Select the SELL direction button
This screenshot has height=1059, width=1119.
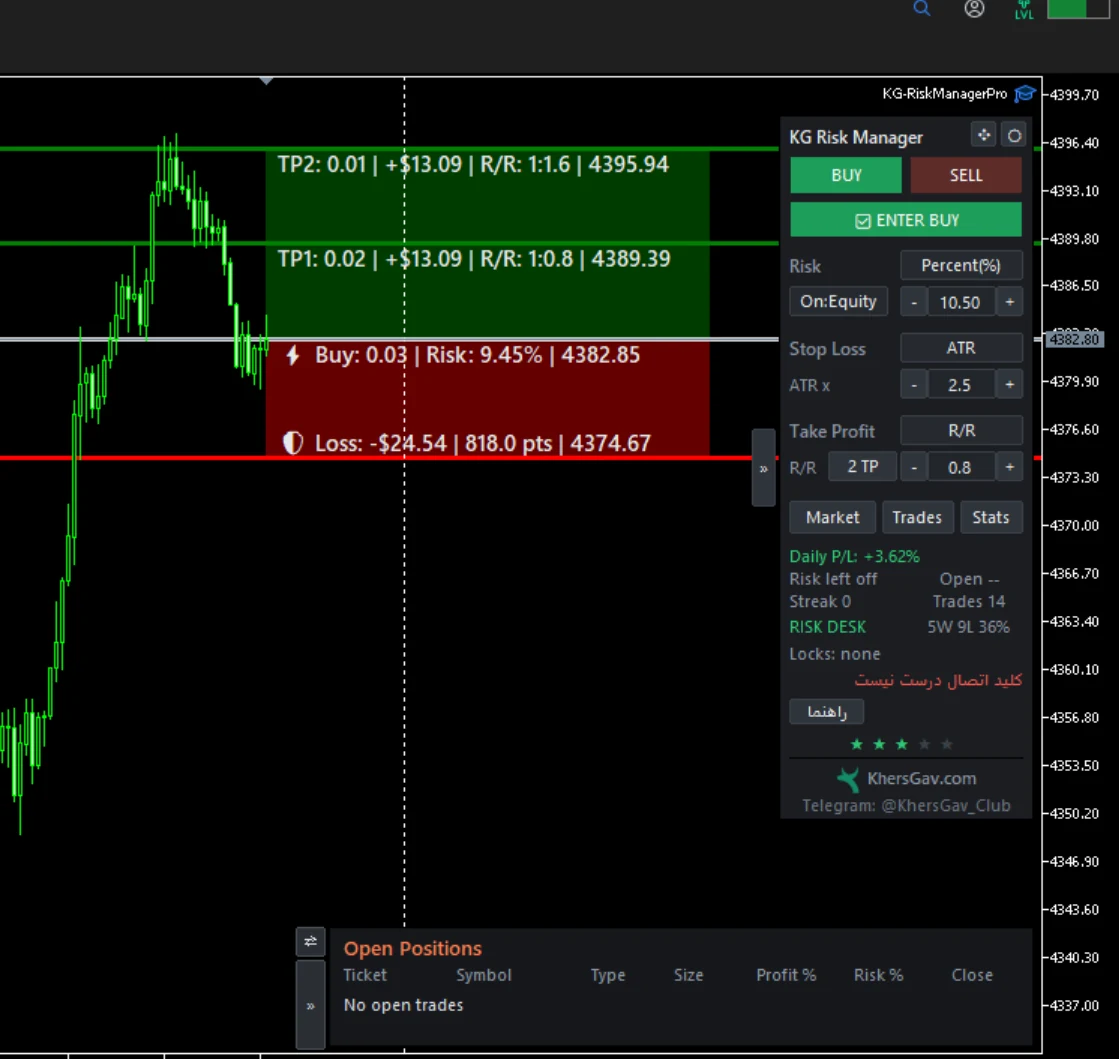[x=966, y=176]
